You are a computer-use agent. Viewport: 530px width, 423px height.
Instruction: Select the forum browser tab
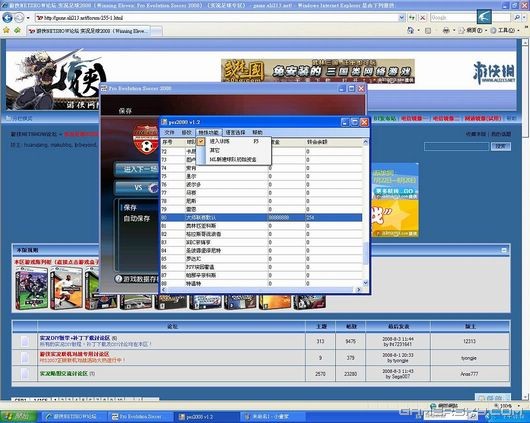pyautogui.click(x=89, y=31)
